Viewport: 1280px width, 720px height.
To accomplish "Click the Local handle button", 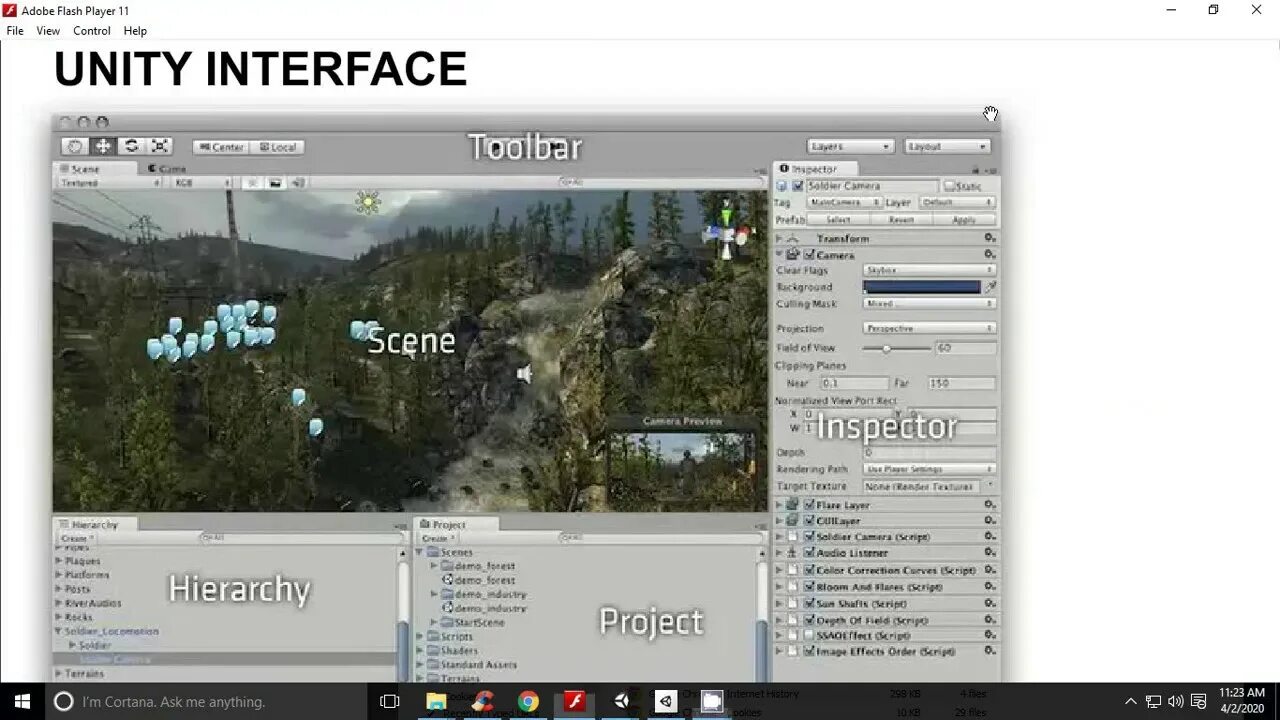I will [x=277, y=147].
